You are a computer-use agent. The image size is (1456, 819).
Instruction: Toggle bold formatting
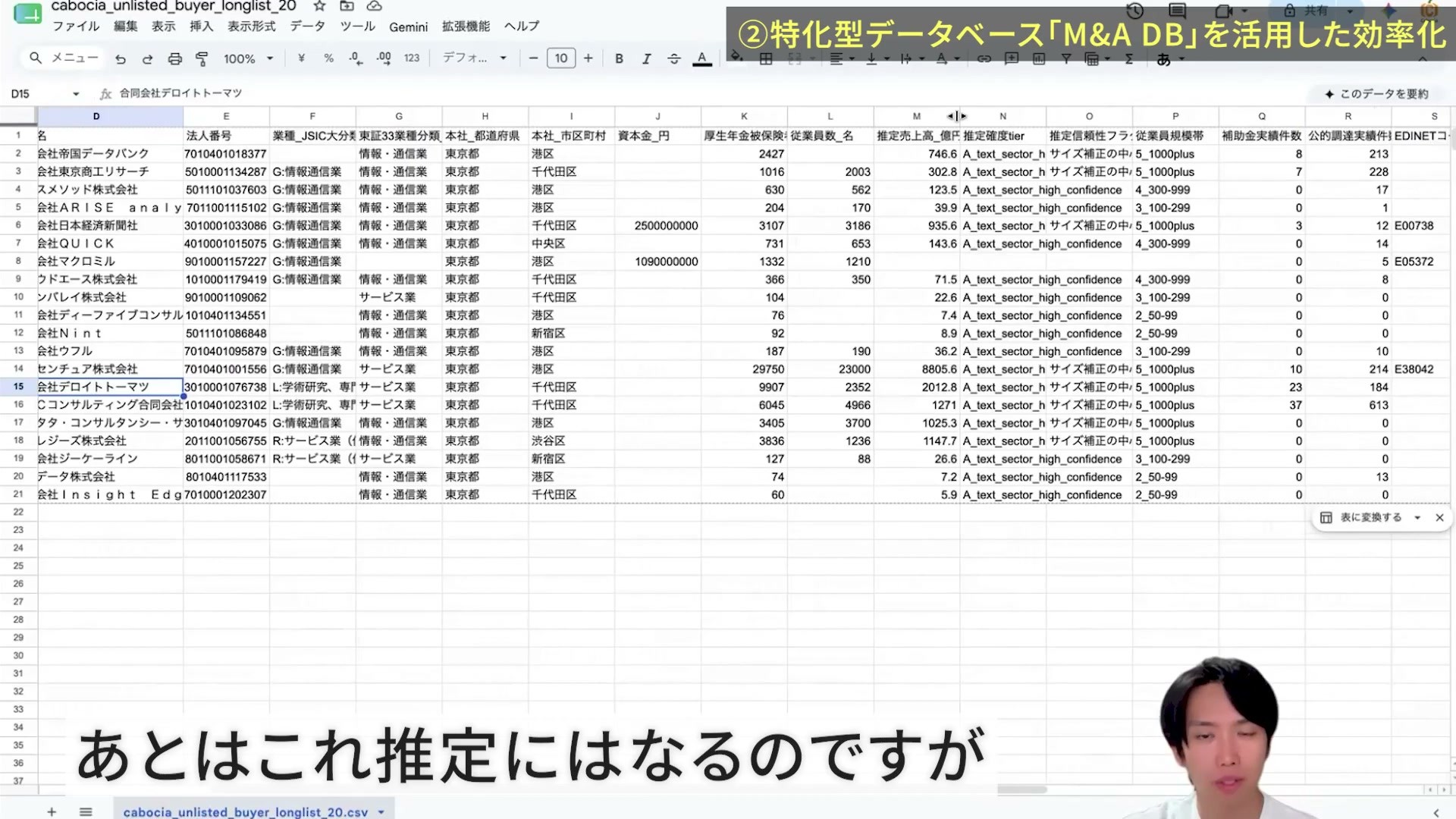[620, 58]
